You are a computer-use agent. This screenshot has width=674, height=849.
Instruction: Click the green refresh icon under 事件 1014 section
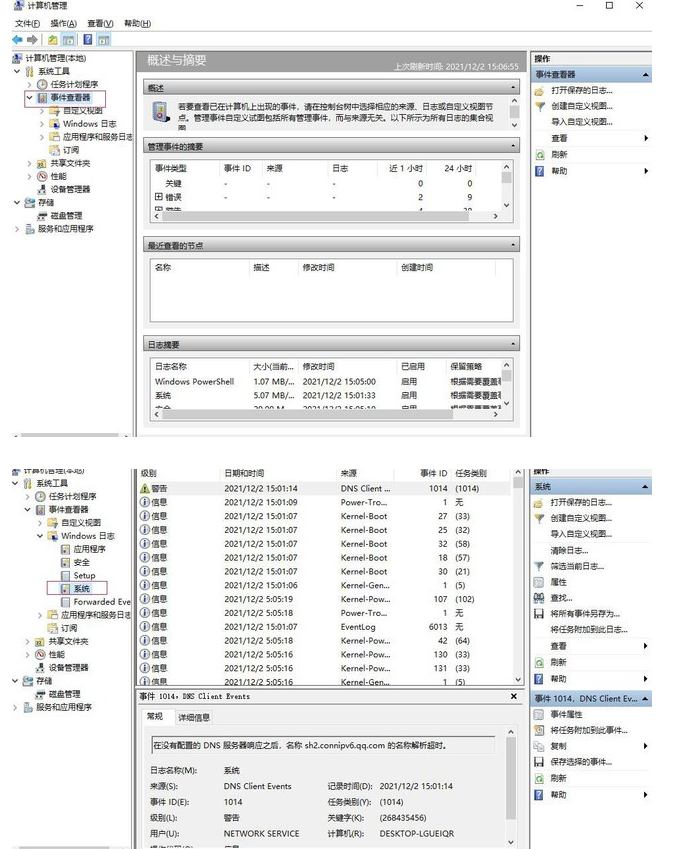click(539, 778)
